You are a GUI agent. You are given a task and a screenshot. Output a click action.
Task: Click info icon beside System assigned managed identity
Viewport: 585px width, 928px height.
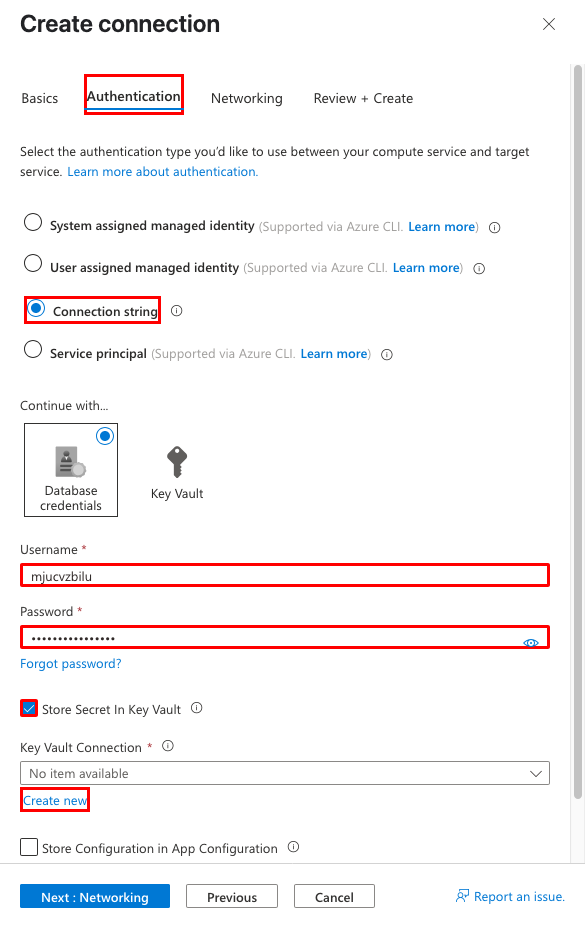[494, 227]
